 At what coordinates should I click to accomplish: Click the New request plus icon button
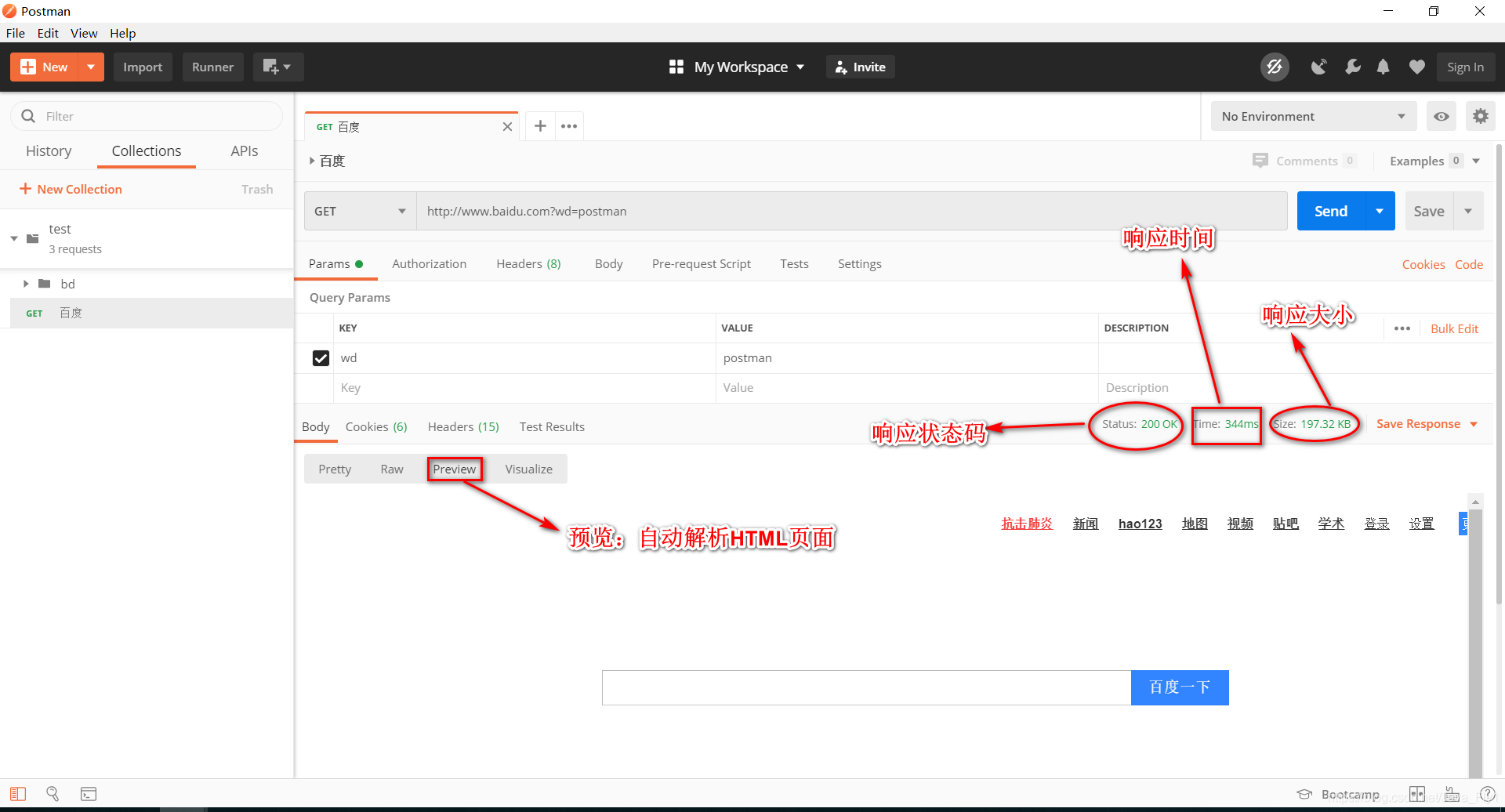(44, 67)
